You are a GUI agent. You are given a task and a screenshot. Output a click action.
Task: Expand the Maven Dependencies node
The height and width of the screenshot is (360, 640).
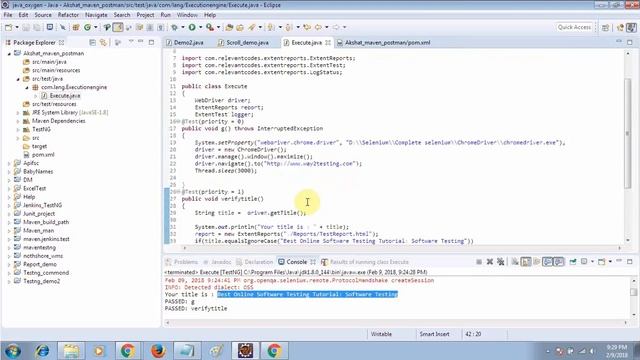pyautogui.click(x=18, y=121)
